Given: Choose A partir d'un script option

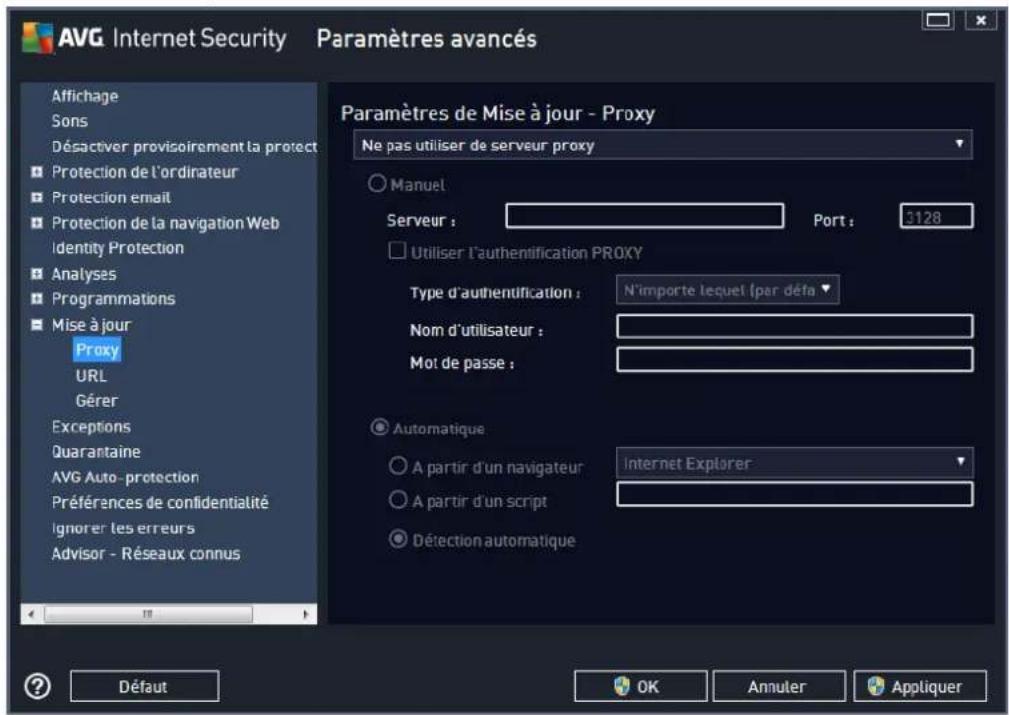Looking at the screenshot, I should (398, 499).
